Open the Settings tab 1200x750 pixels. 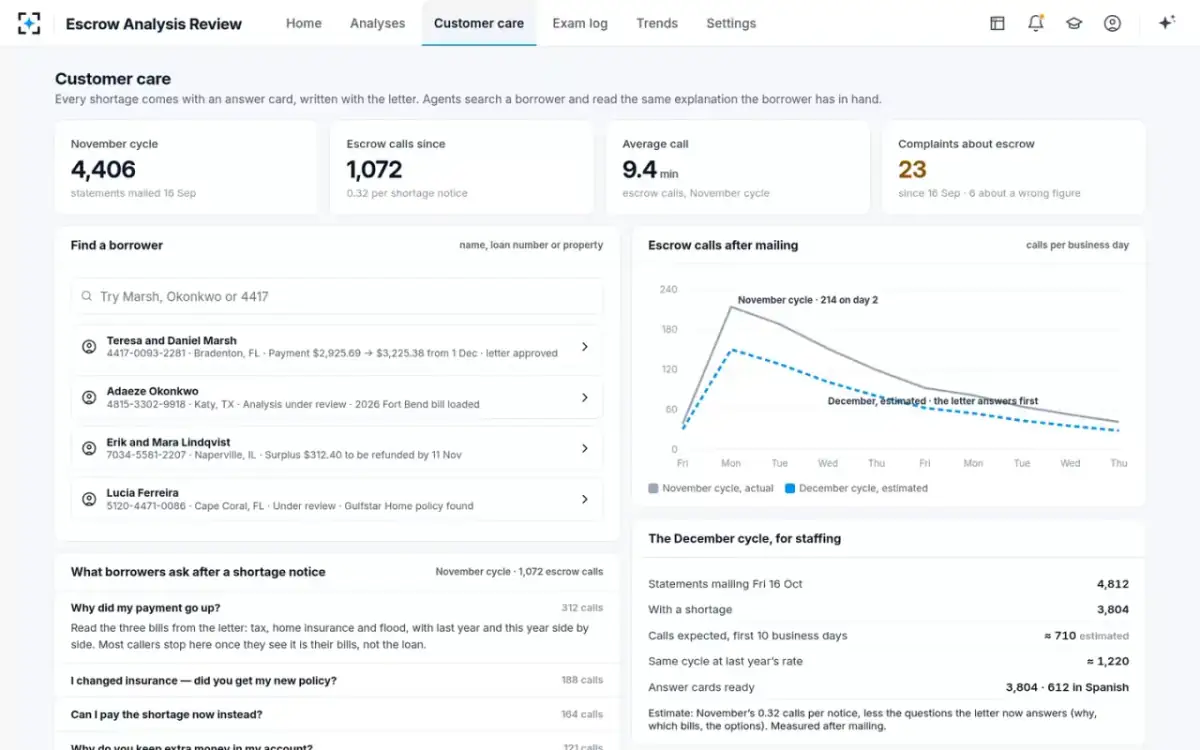coord(731,23)
